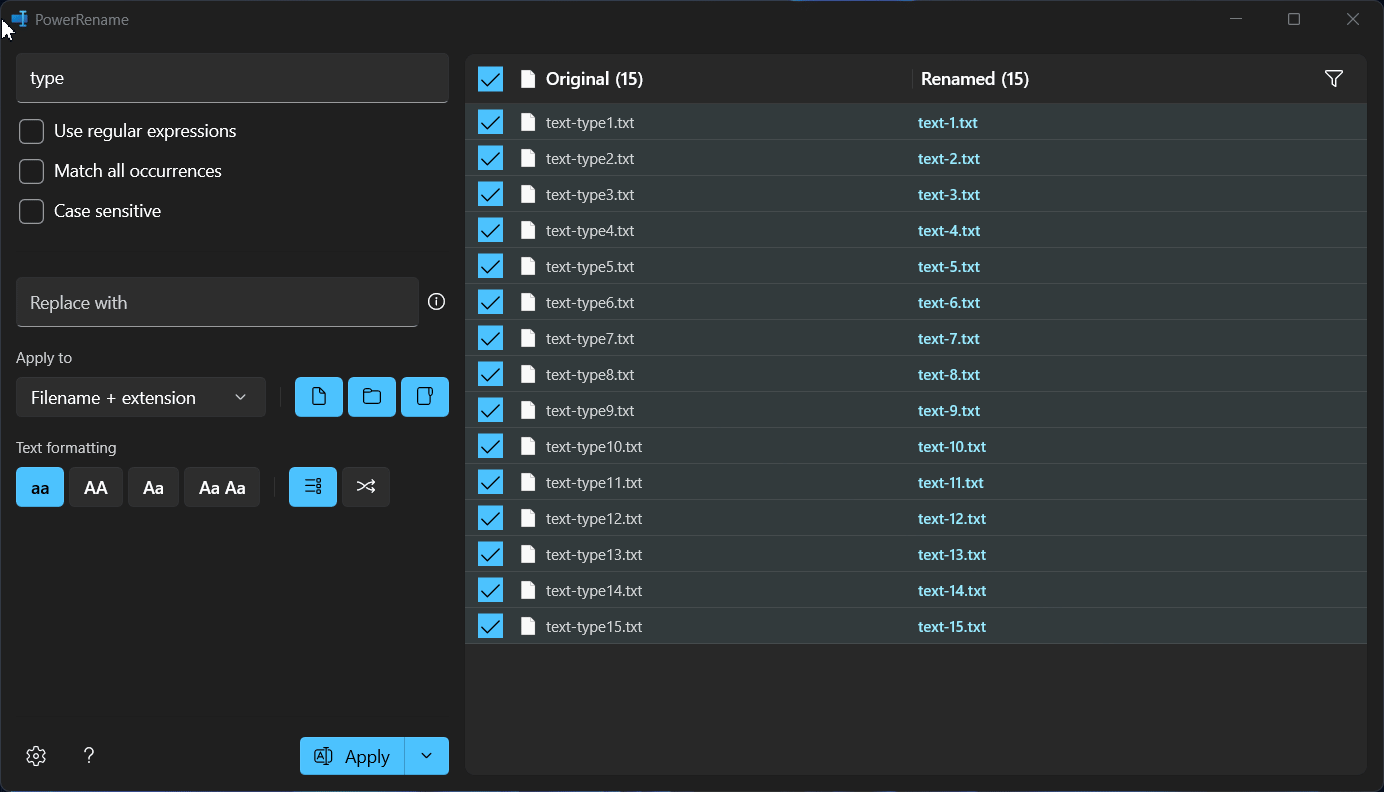Uncheck text-type7.txt checkbox
Image resolution: width=1384 pixels, height=792 pixels.
click(490, 338)
